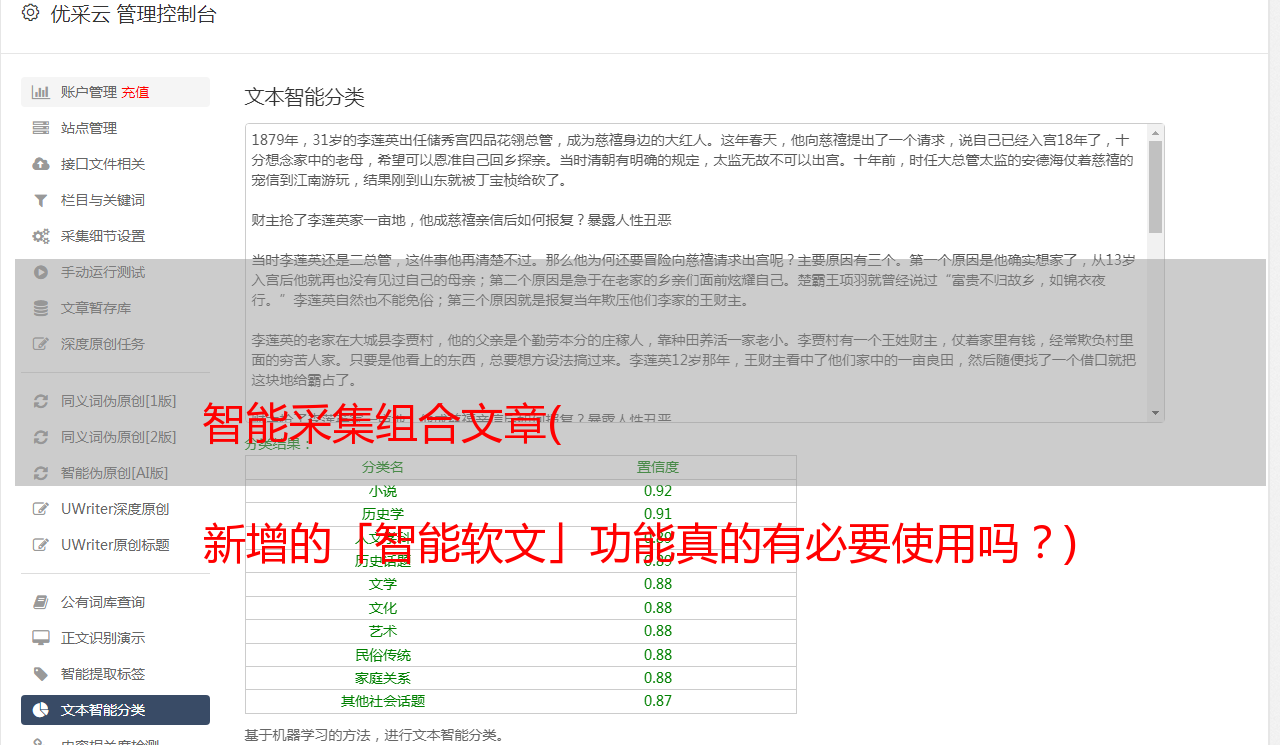Click the cloud icon for 接口文件相关

[41, 164]
